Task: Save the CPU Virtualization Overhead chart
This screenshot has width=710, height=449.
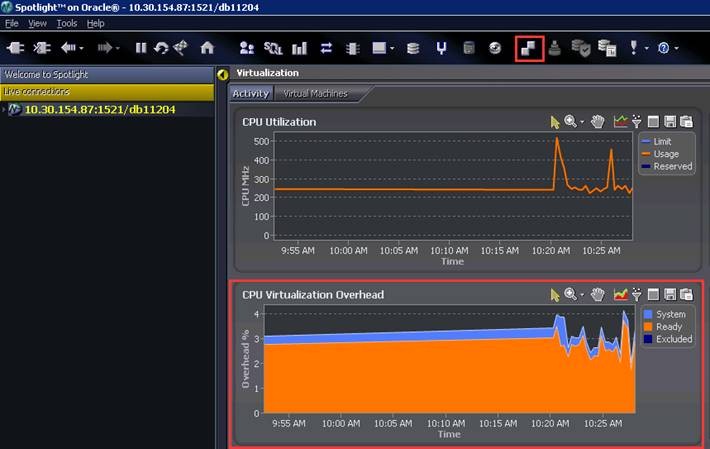Action: [x=670, y=294]
